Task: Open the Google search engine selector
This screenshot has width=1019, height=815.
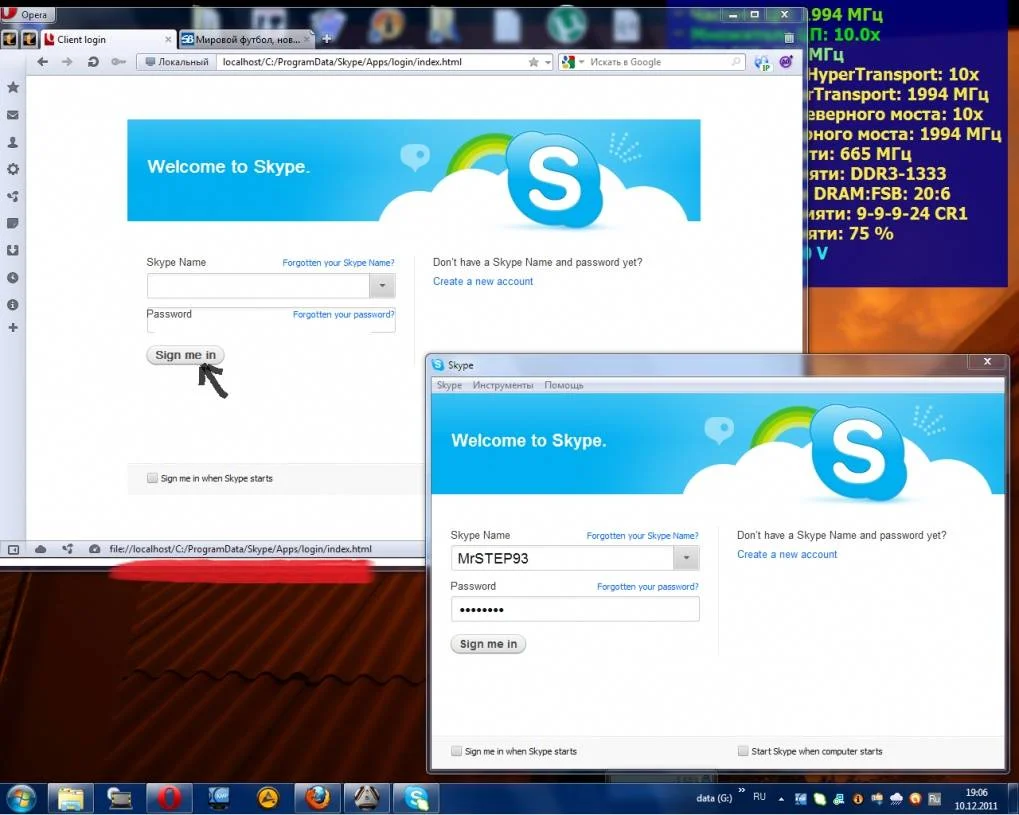Action: [x=573, y=62]
